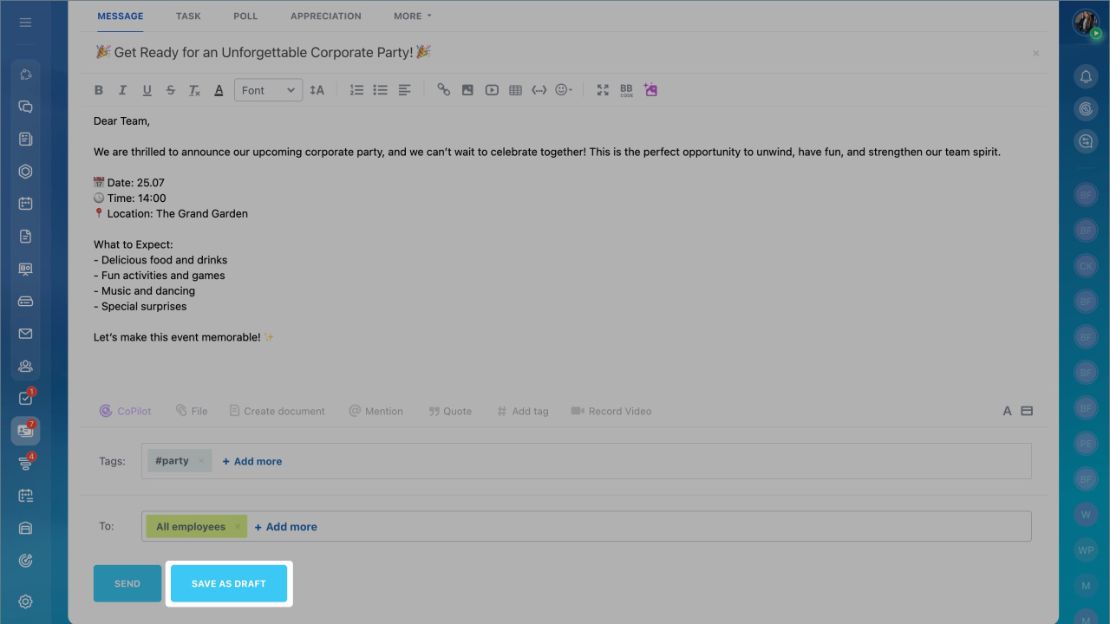Insert a numbered list
This screenshot has width=1110, height=624.
(x=356, y=90)
